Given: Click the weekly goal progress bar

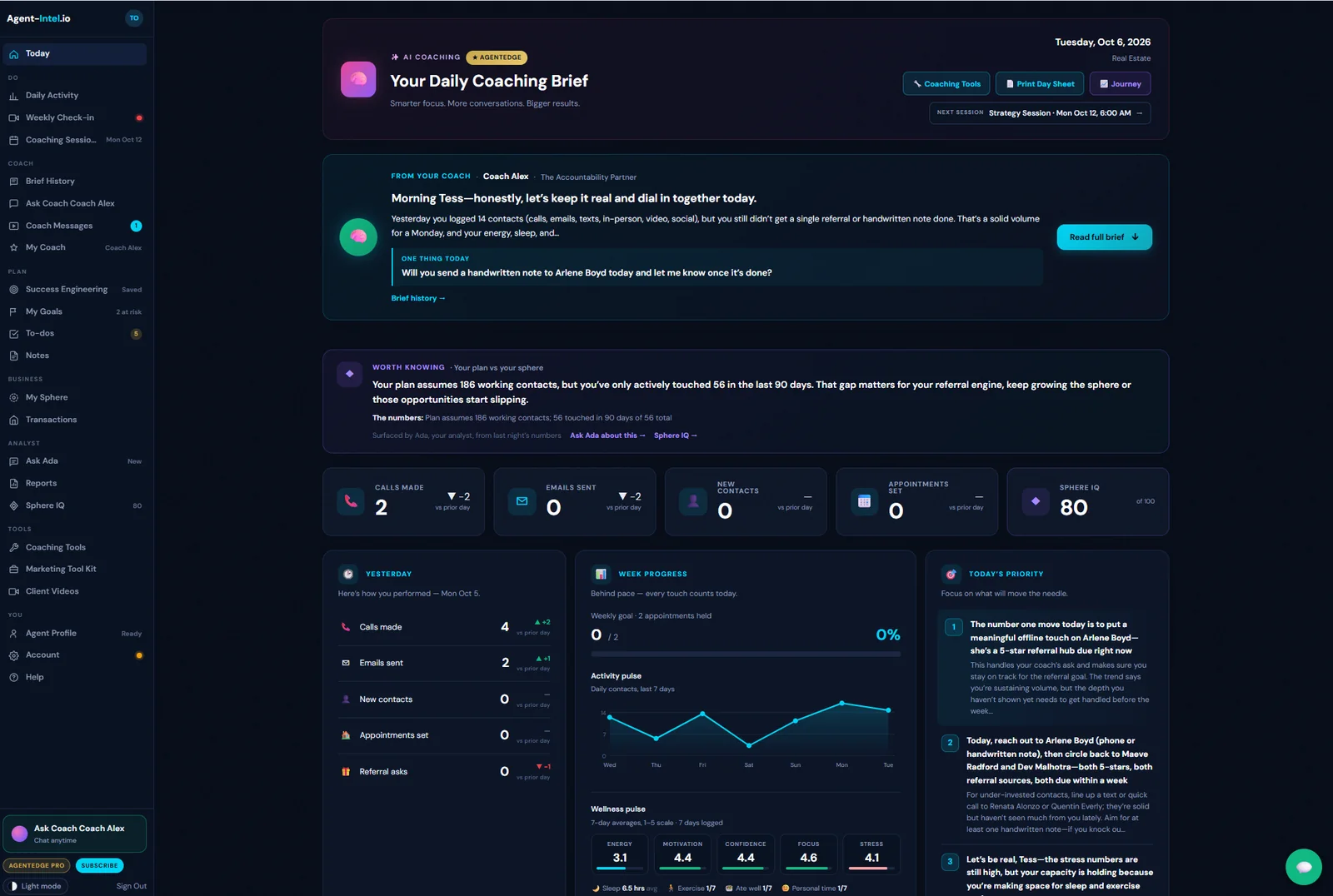Looking at the screenshot, I should coord(746,654).
